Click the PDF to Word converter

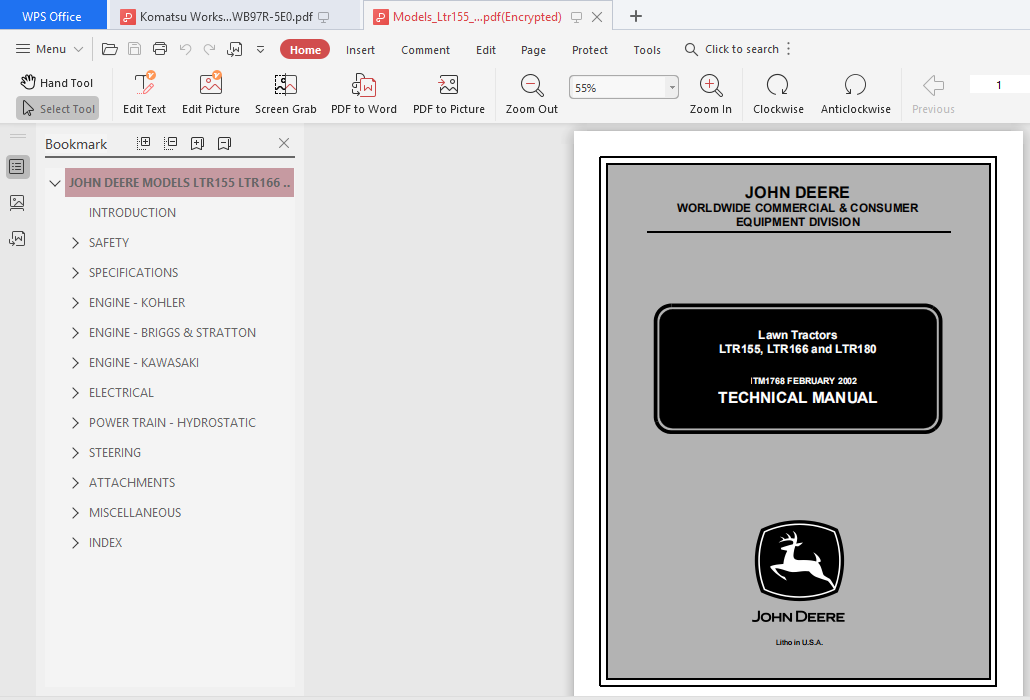(364, 93)
